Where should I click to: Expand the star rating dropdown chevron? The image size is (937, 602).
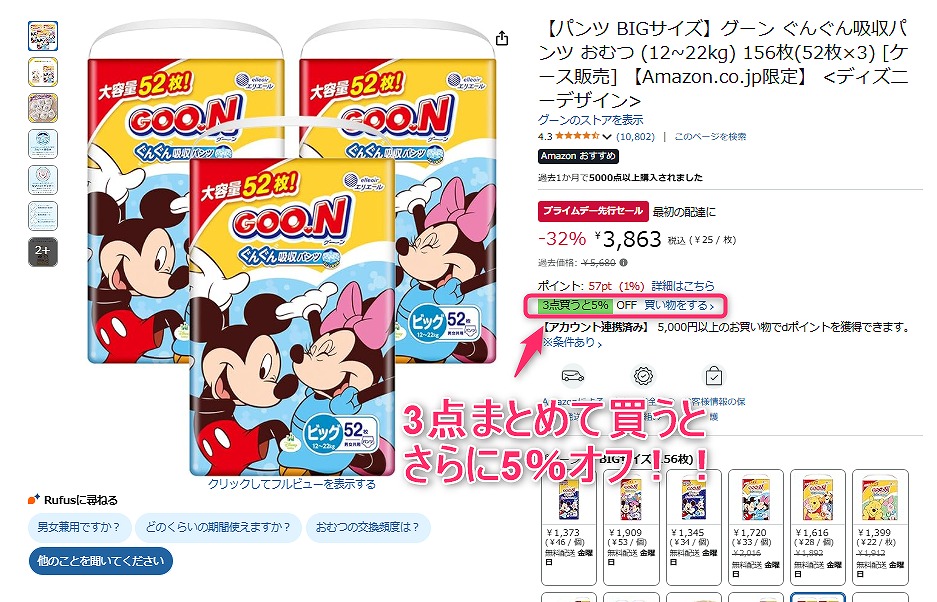[607, 137]
